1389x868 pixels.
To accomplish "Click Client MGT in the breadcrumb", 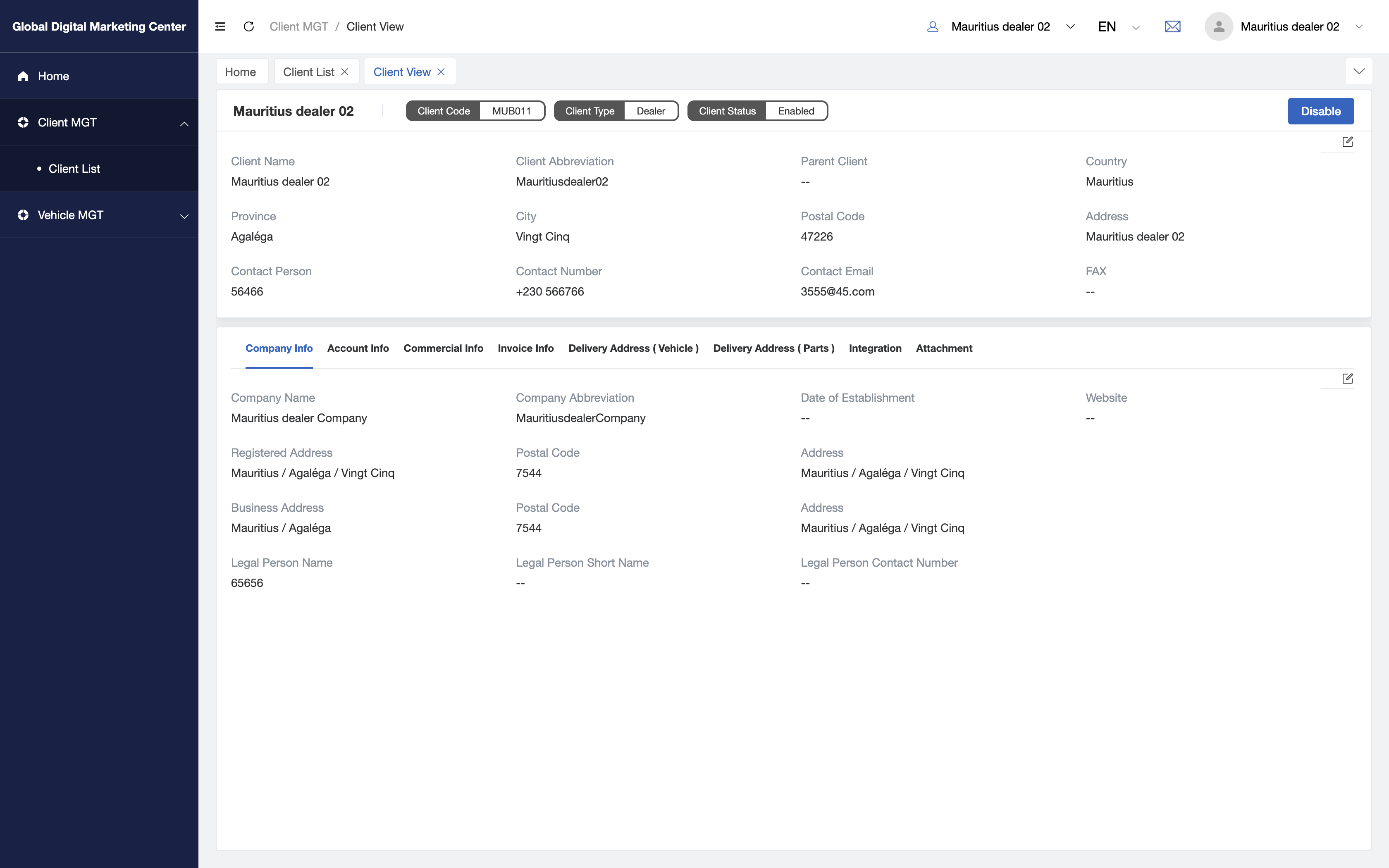I will [298, 26].
